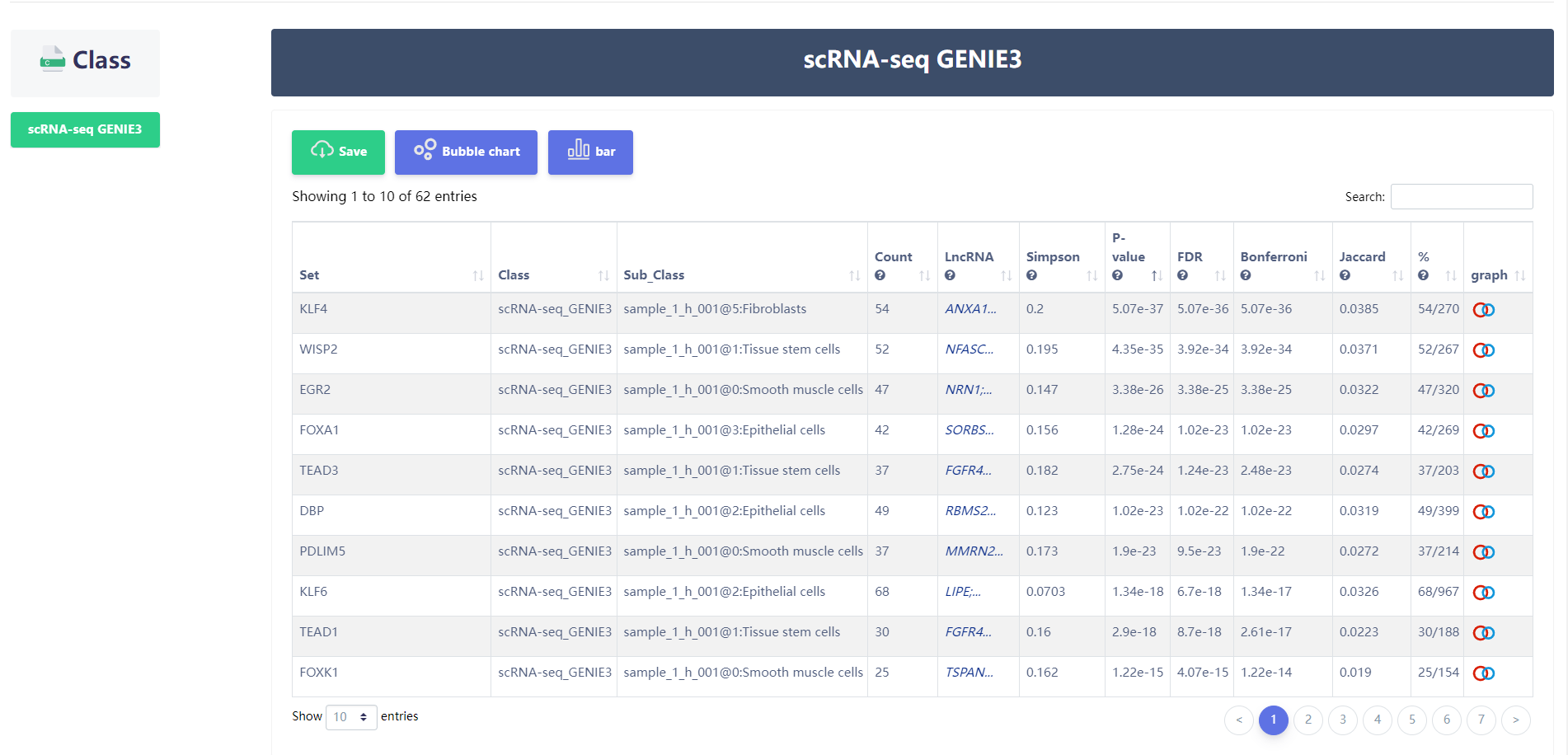Focus the table Search field
The image size is (1568, 755).
pos(1462,196)
